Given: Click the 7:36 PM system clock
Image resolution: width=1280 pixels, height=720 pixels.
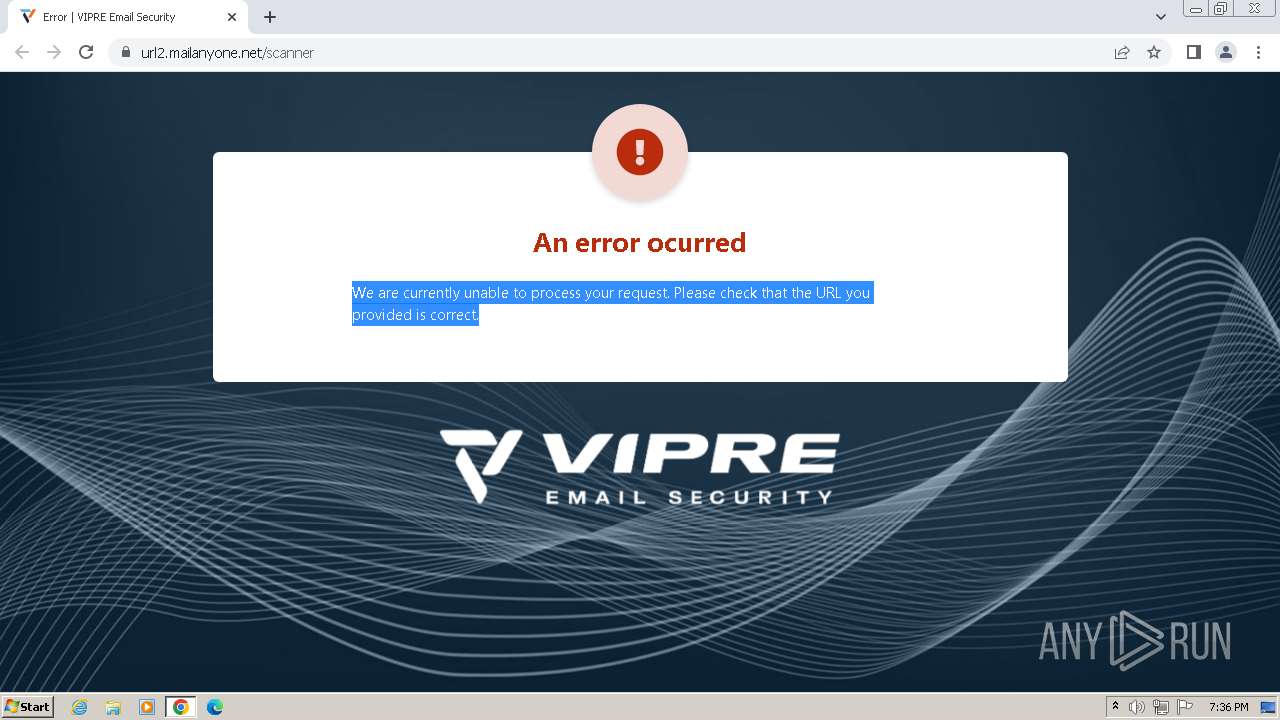Looking at the screenshot, I should (1229, 707).
